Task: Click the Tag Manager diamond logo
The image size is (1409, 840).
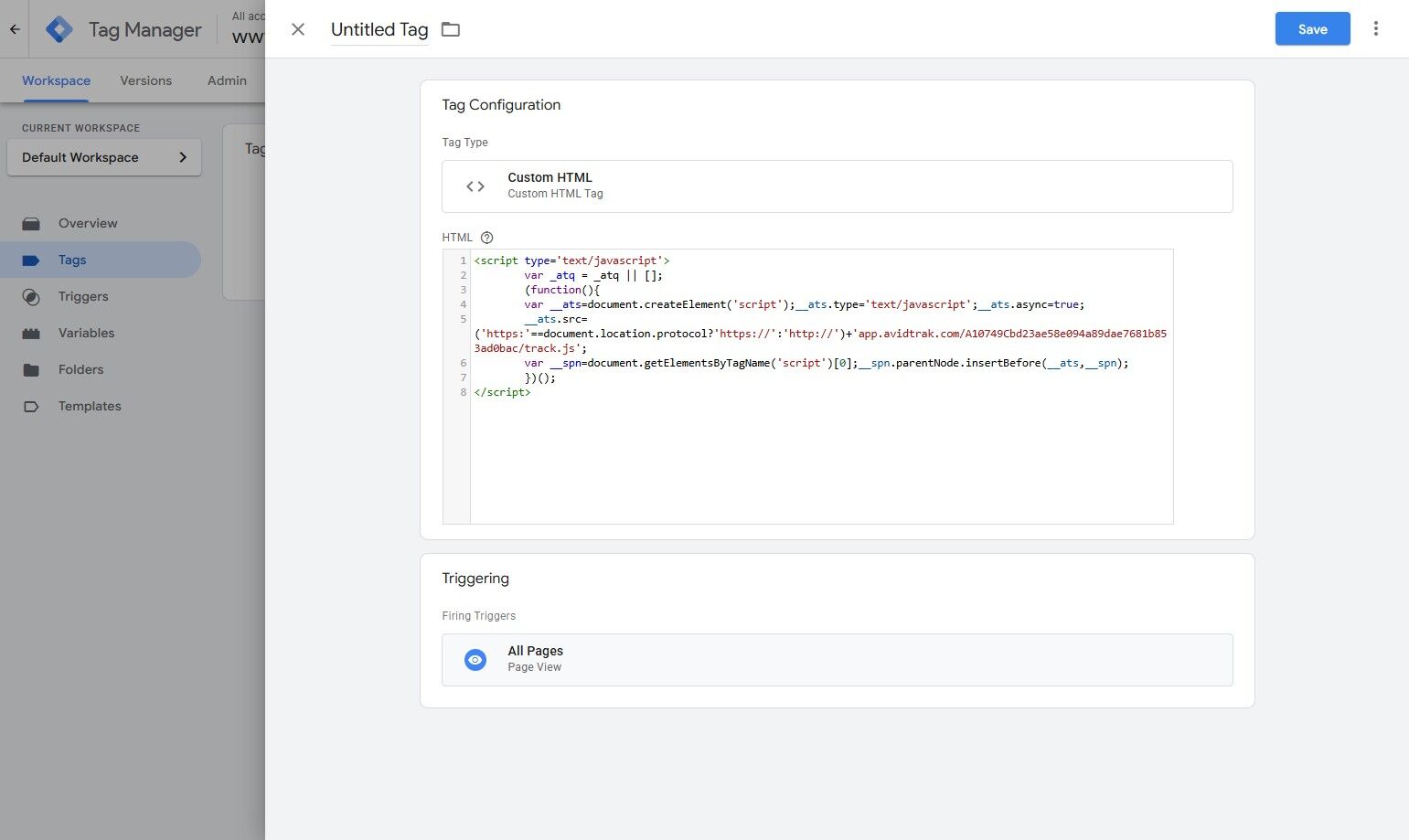Action: [x=59, y=28]
